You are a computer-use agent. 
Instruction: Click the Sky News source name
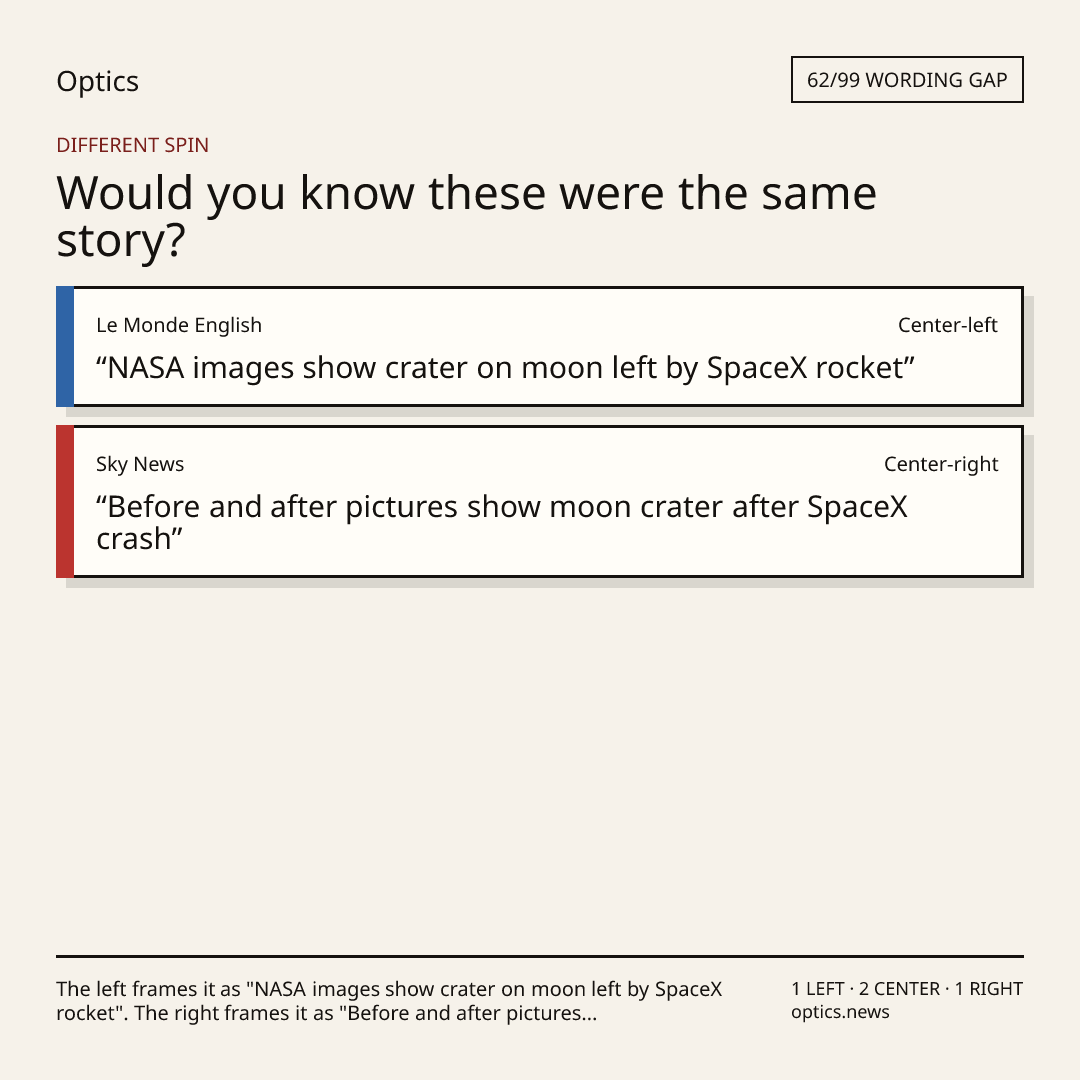click(x=140, y=464)
